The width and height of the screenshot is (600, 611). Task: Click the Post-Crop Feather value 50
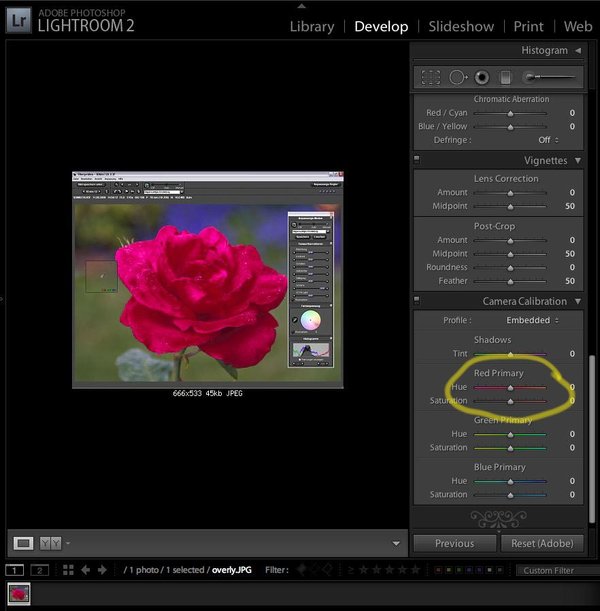[x=570, y=281]
